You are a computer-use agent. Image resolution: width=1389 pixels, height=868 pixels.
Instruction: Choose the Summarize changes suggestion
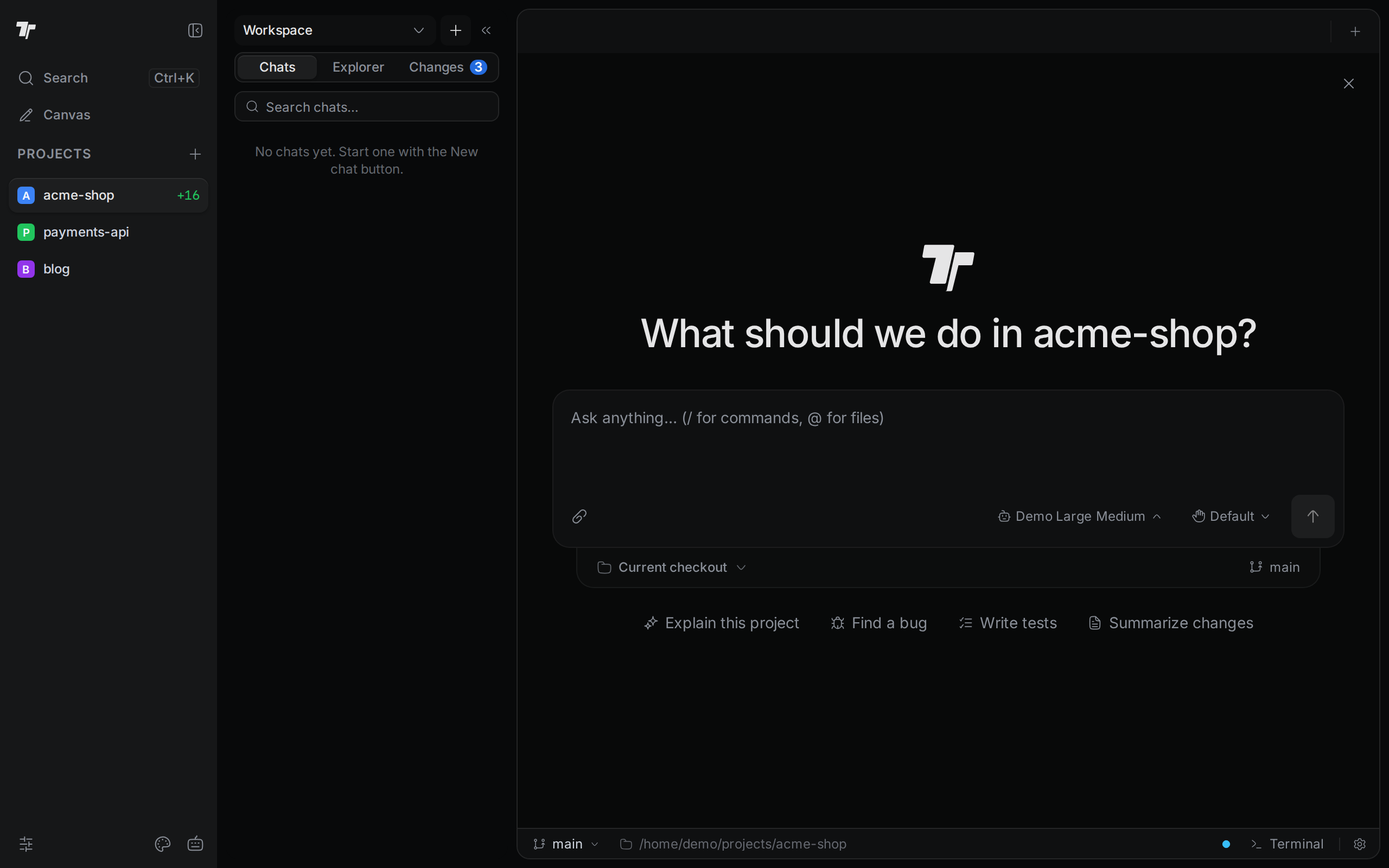coord(1171,623)
